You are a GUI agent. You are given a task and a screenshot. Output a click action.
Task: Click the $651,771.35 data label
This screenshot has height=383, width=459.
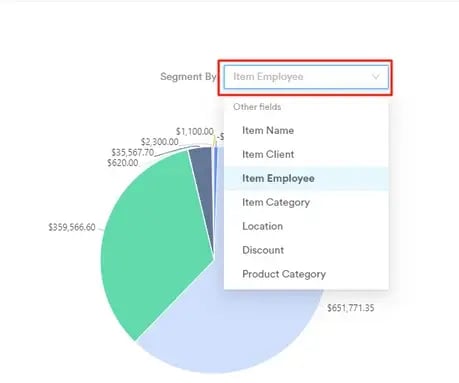(x=351, y=308)
